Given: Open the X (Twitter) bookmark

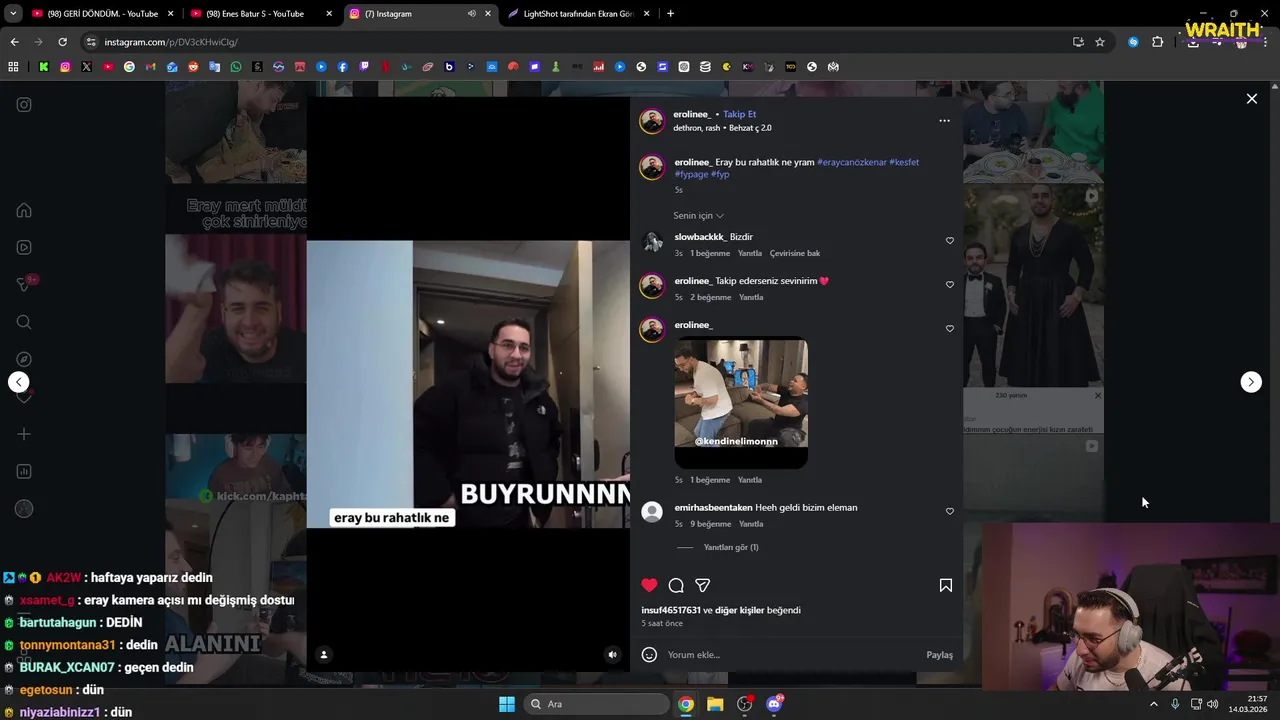Looking at the screenshot, I should (87, 67).
